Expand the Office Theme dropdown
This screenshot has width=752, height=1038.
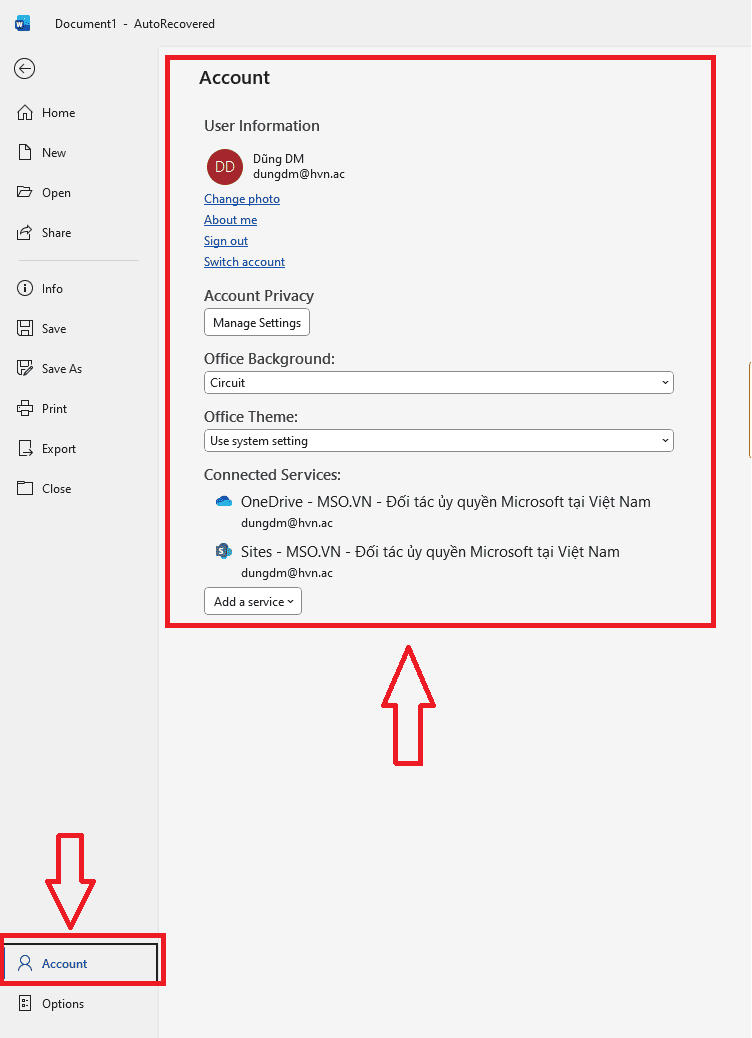pos(438,441)
